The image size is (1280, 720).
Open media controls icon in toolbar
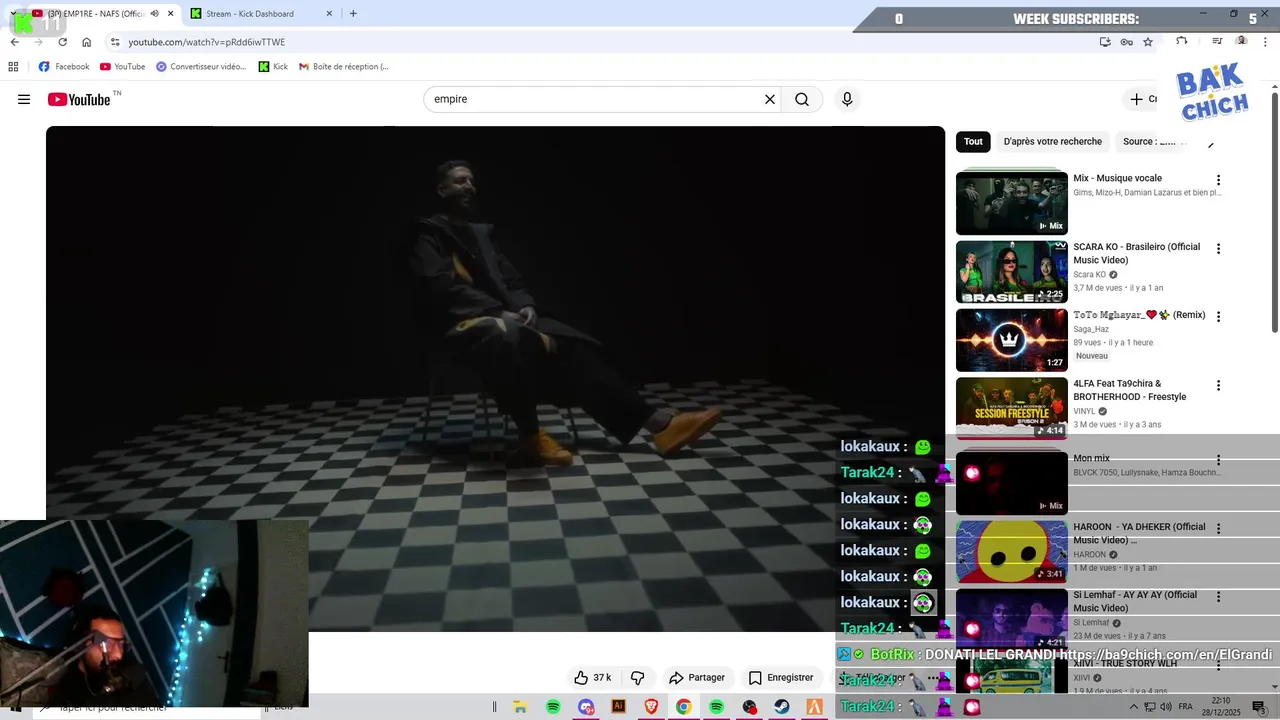pos(1217,41)
